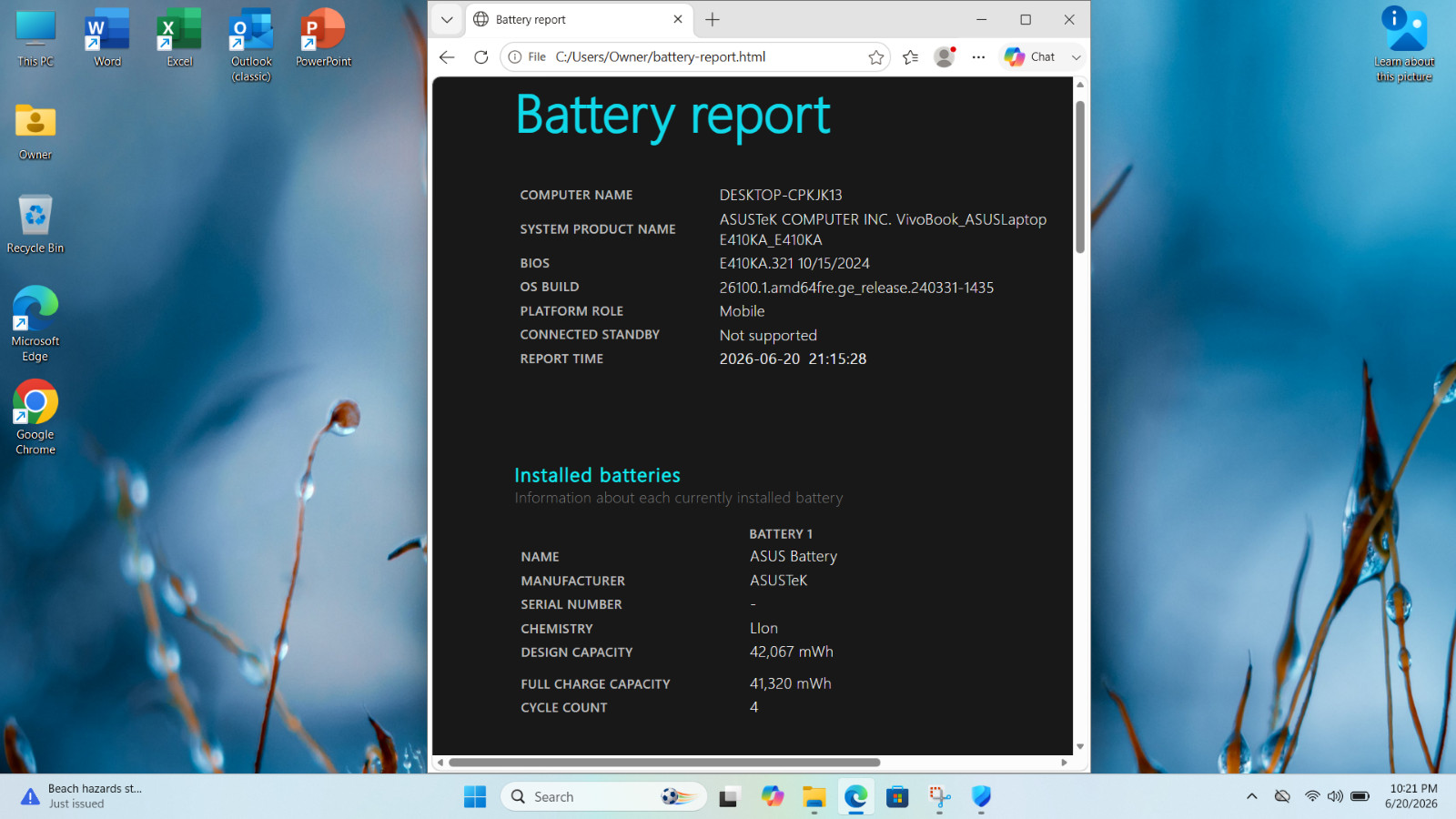Select the Word desktop shortcut
Screen dimensions: 1456x819
click(107, 38)
